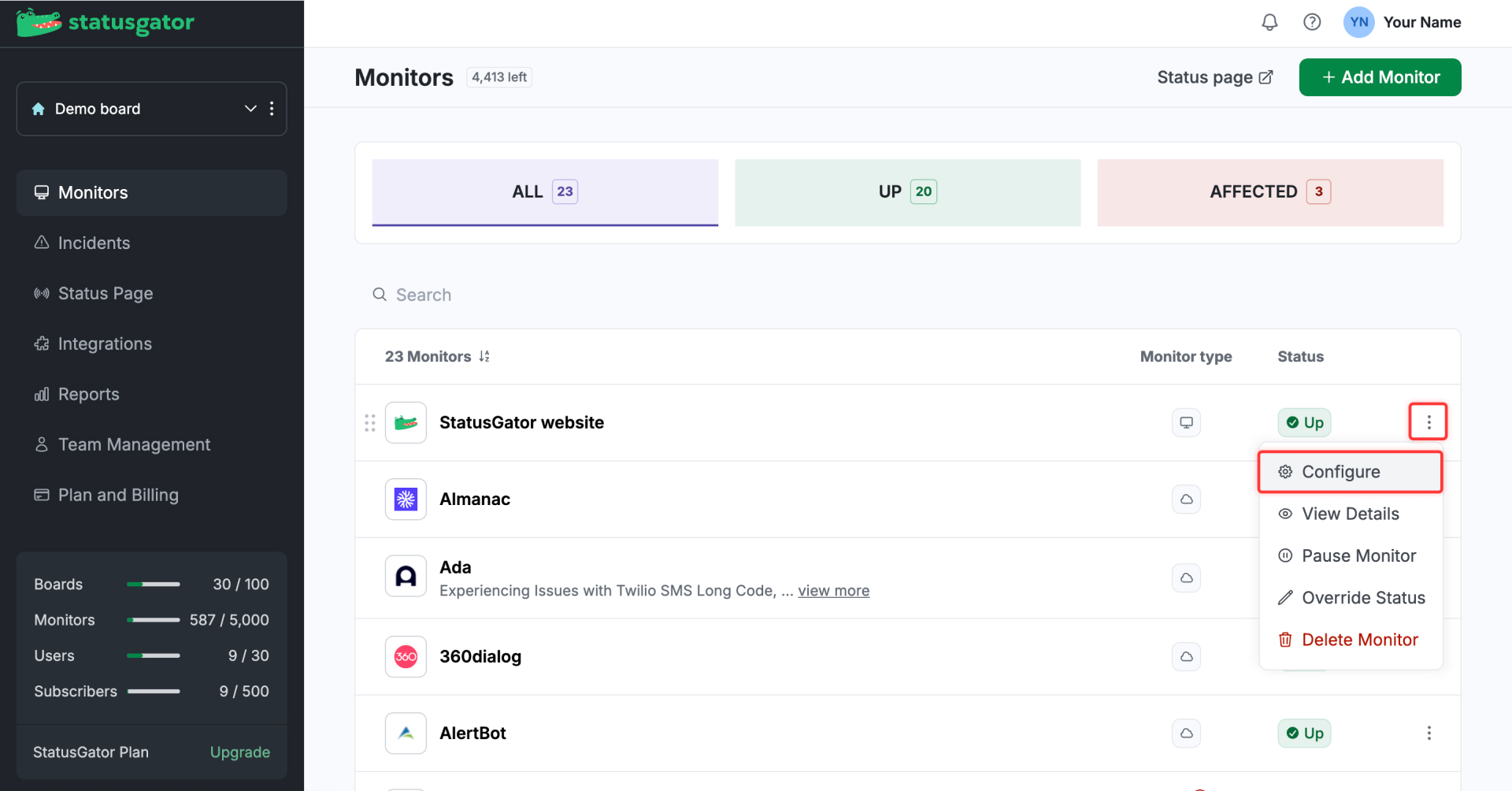Screen dimensions: 1512x791
Task: Click the 4,413 left badge
Action: click(x=499, y=77)
